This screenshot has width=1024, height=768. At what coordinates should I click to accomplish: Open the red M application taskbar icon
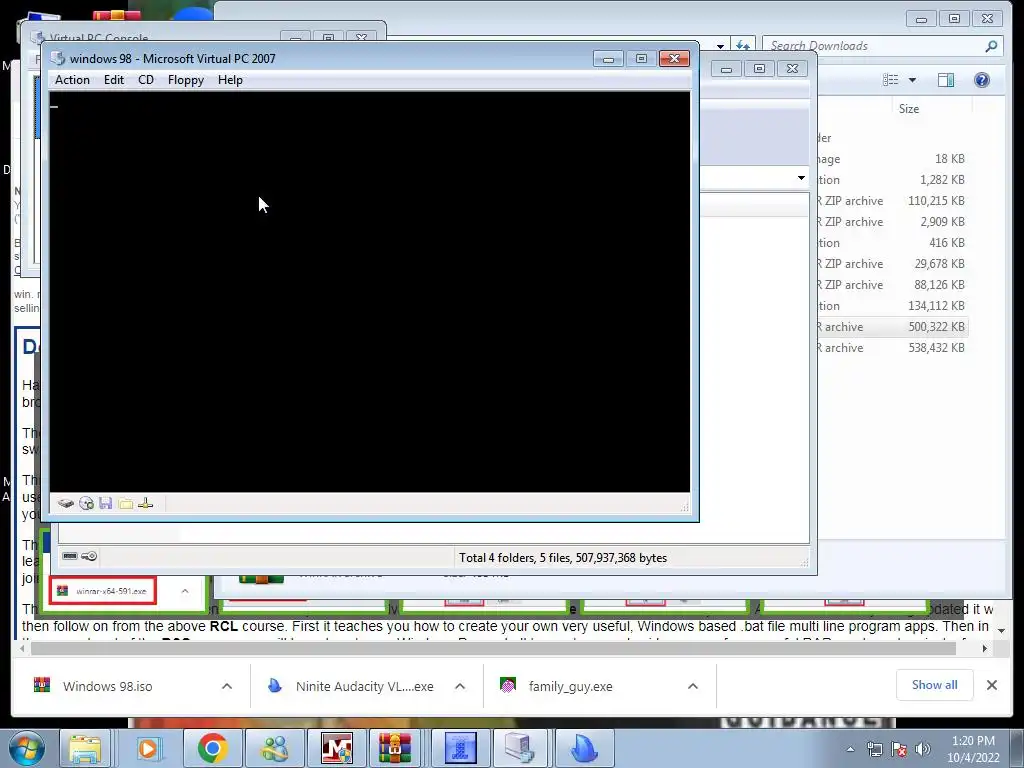click(337, 748)
